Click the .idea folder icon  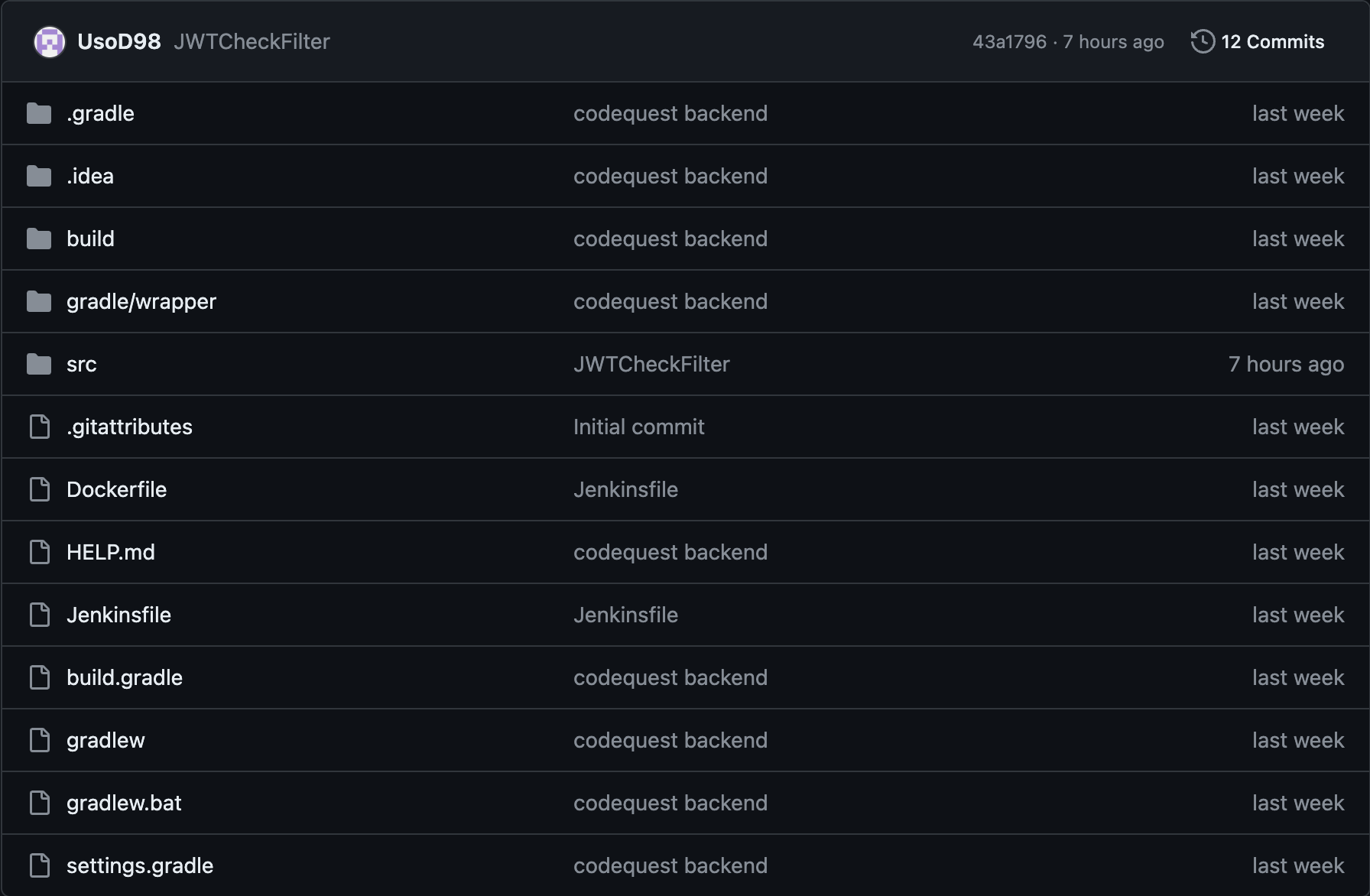click(x=39, y=177)
